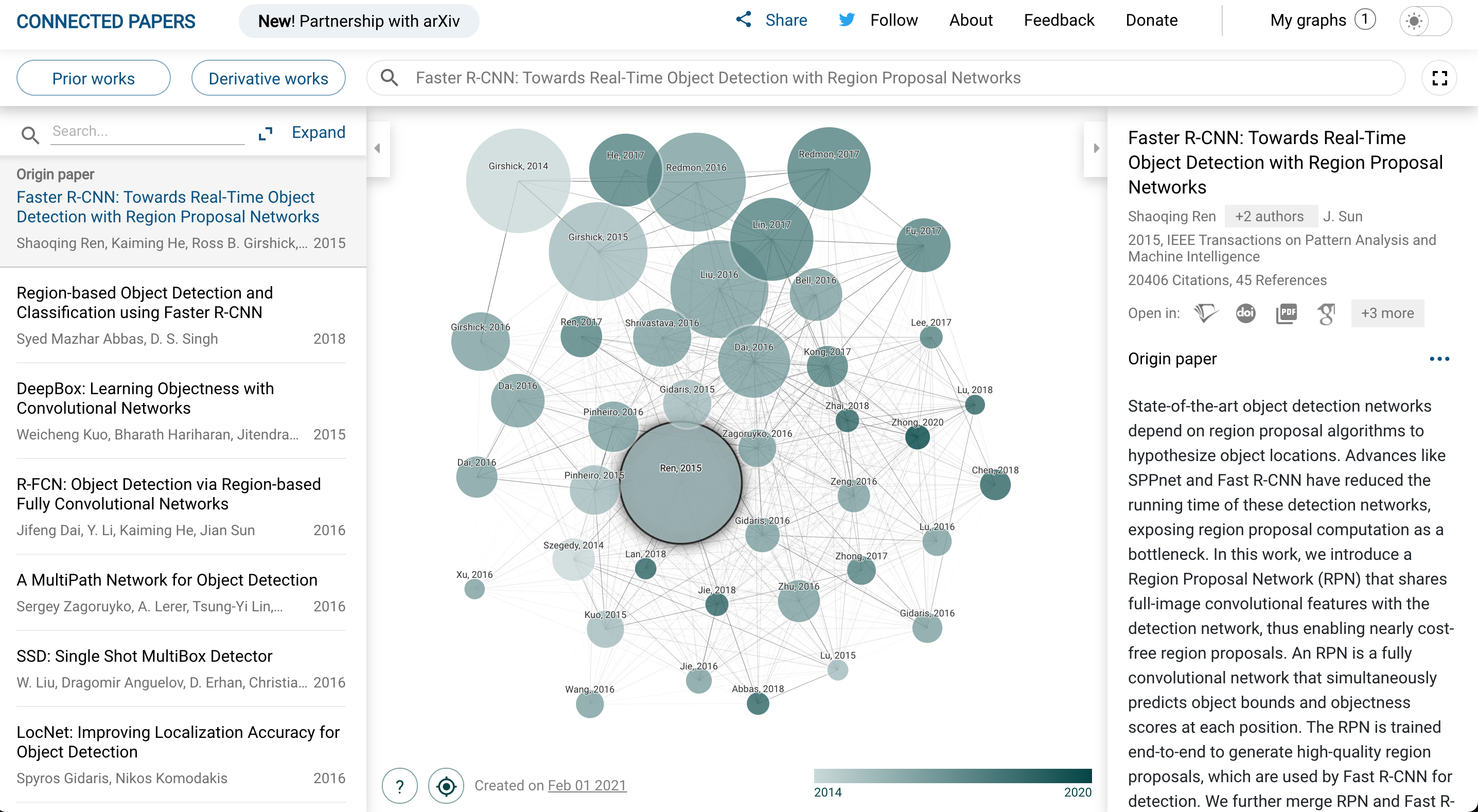The height and width of the screenshot is (812, 1478).
Task: Click the Zhong, 2020 graph node
Action: coord(917,437)
